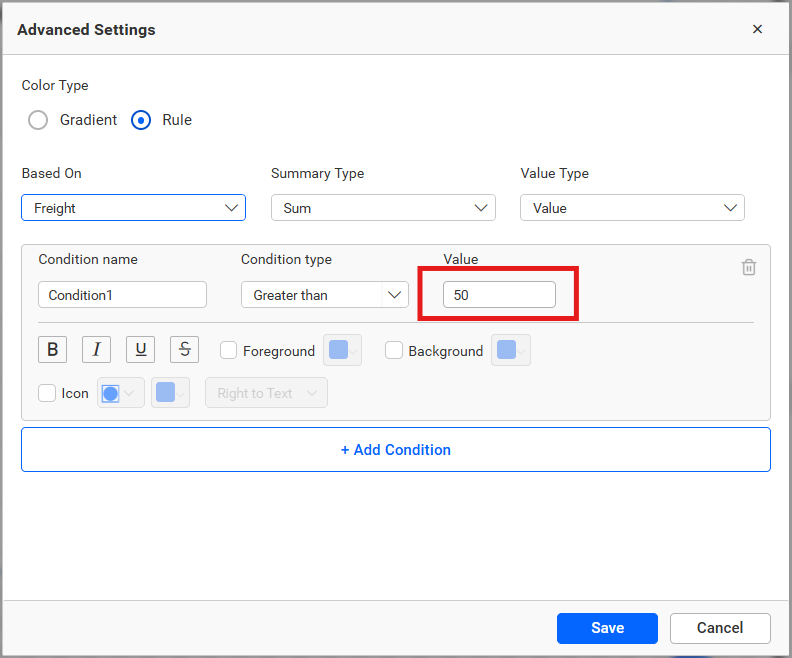Viewport: 792px width, 658px height.
Task: Open the Value Type dropdown
Action: pos(632,208)
